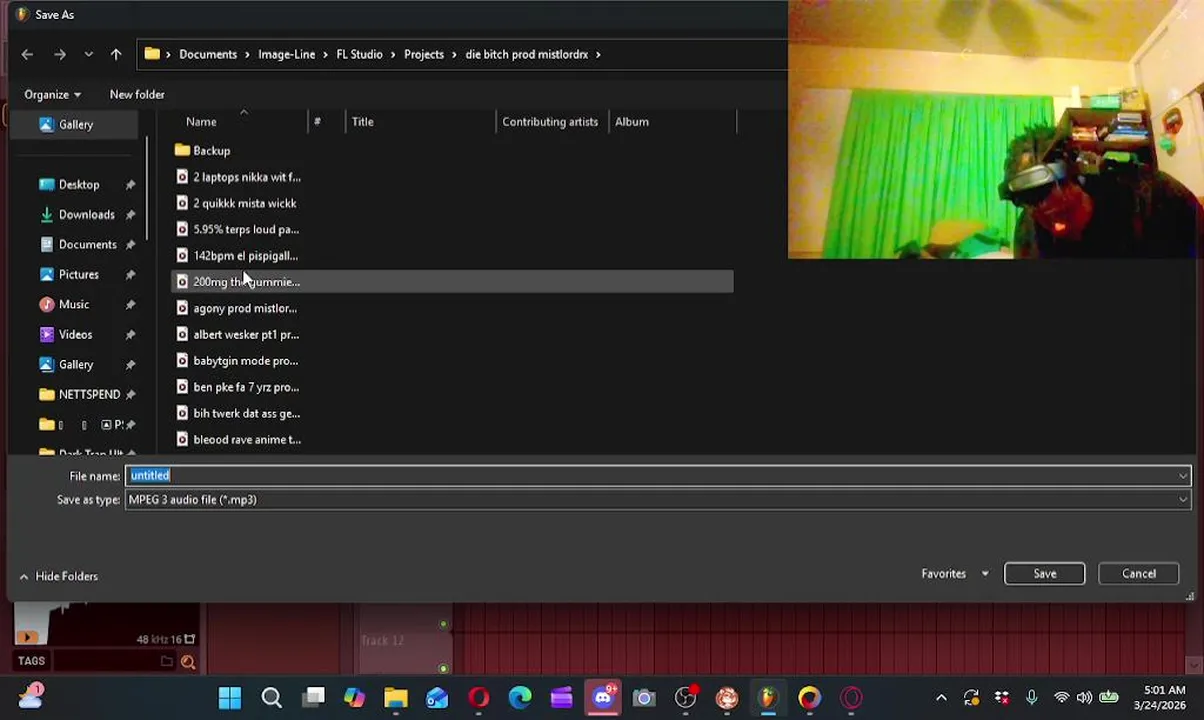Image resolution: width=1204 pixels, height=720 pixels.
Task: Switch to FL Studio taskbar icon
Action: (768, 698)
